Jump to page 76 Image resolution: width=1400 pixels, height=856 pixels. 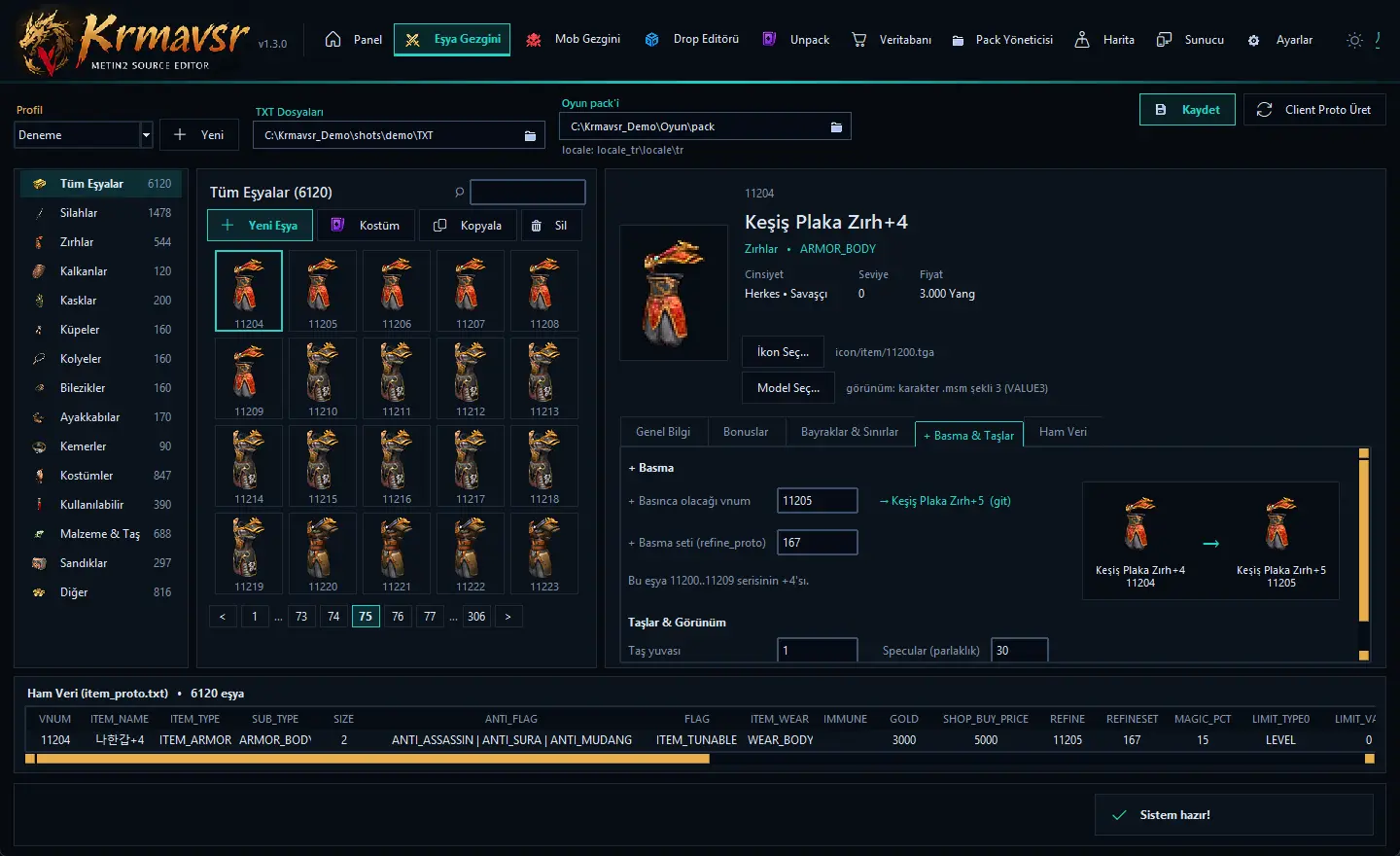coord(398,617)
